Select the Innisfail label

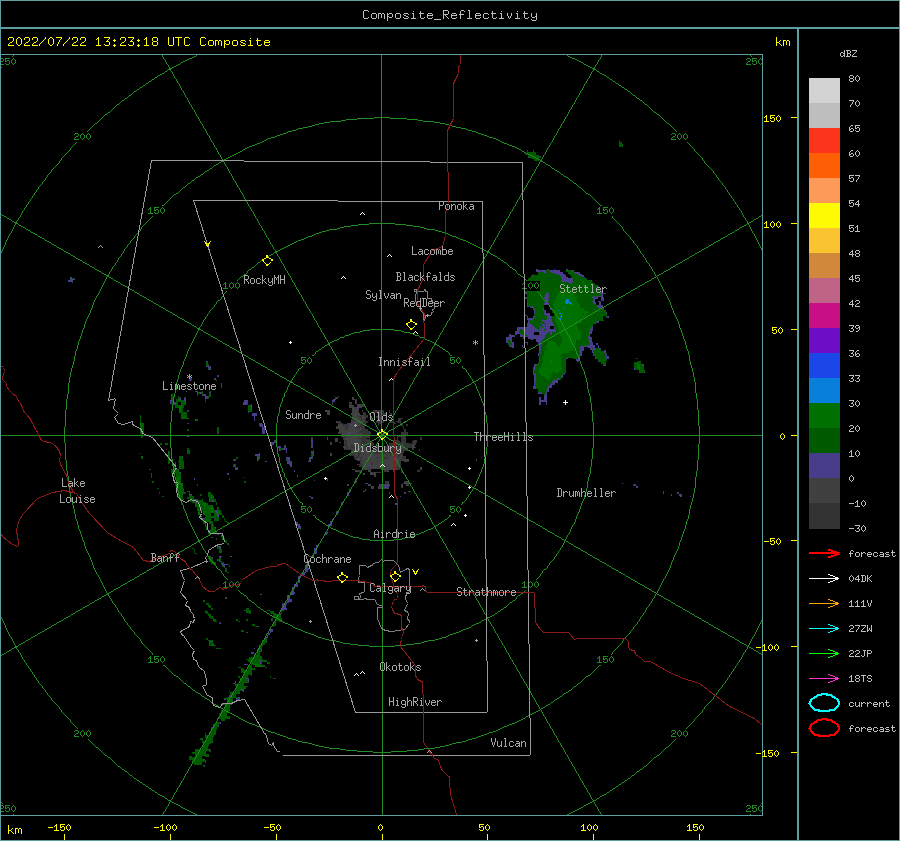coord(404,362)
